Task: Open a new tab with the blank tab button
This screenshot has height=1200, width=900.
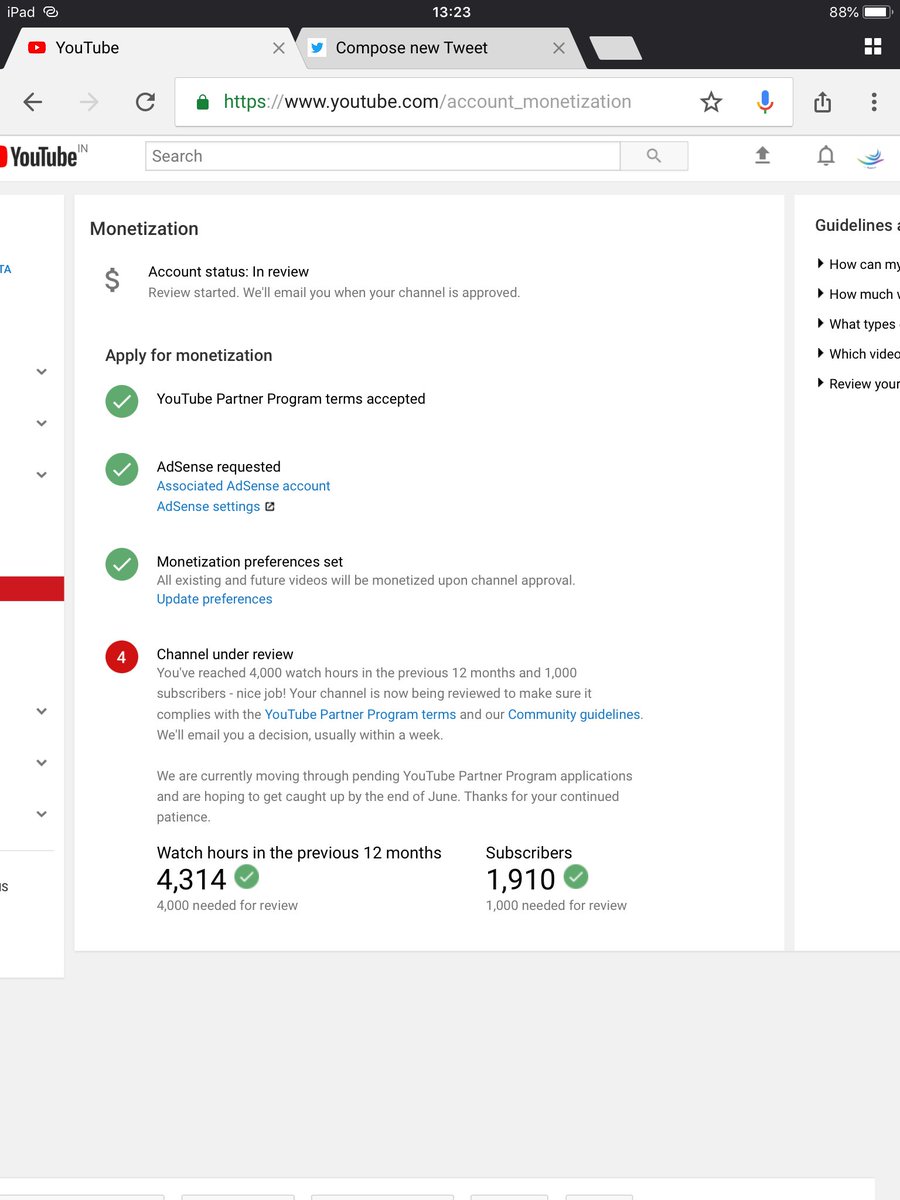Action: 615,48
